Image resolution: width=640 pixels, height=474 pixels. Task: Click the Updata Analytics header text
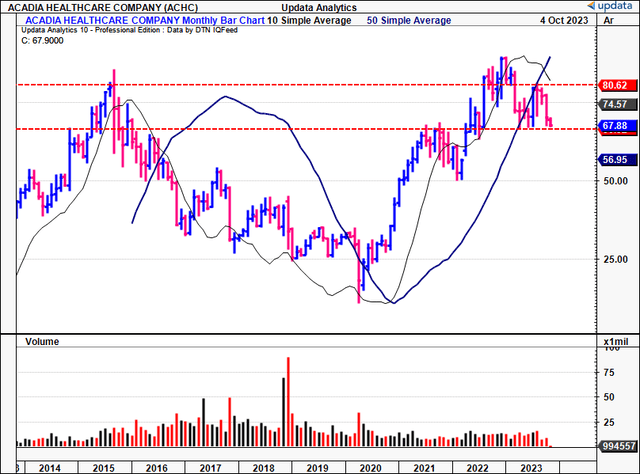pos(319,7)
